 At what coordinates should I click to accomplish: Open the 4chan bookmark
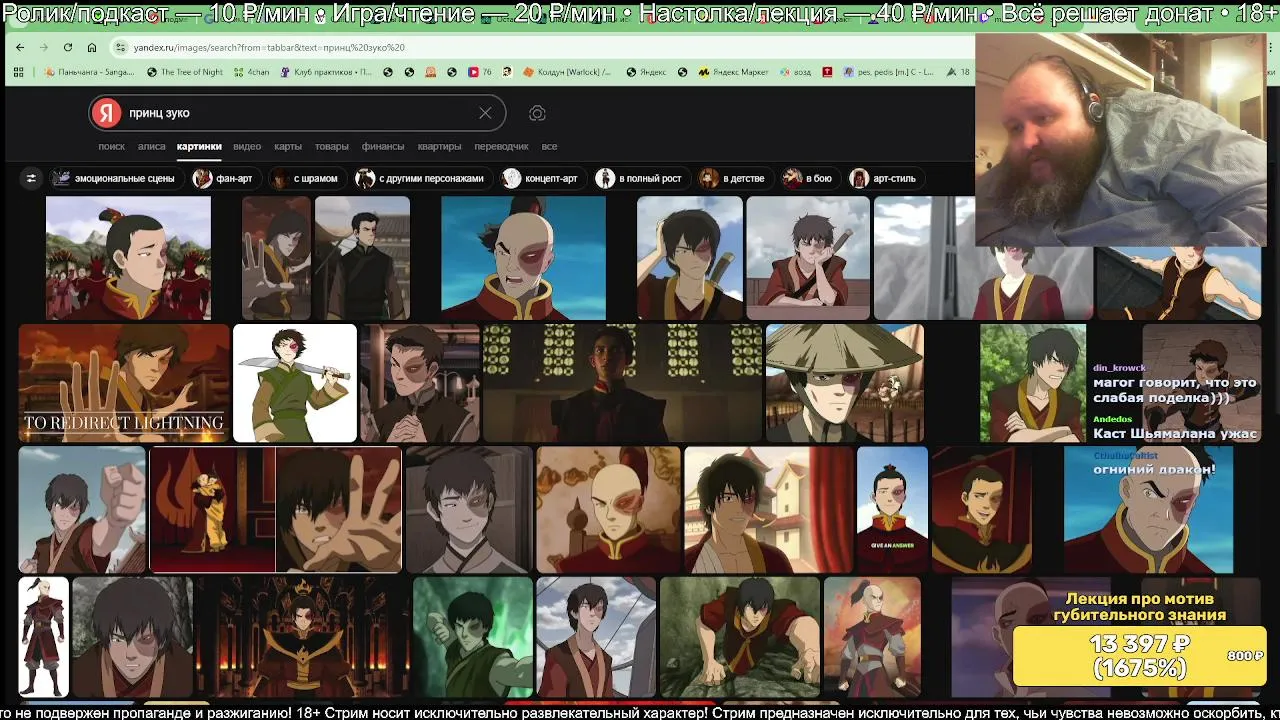[251, 72]
